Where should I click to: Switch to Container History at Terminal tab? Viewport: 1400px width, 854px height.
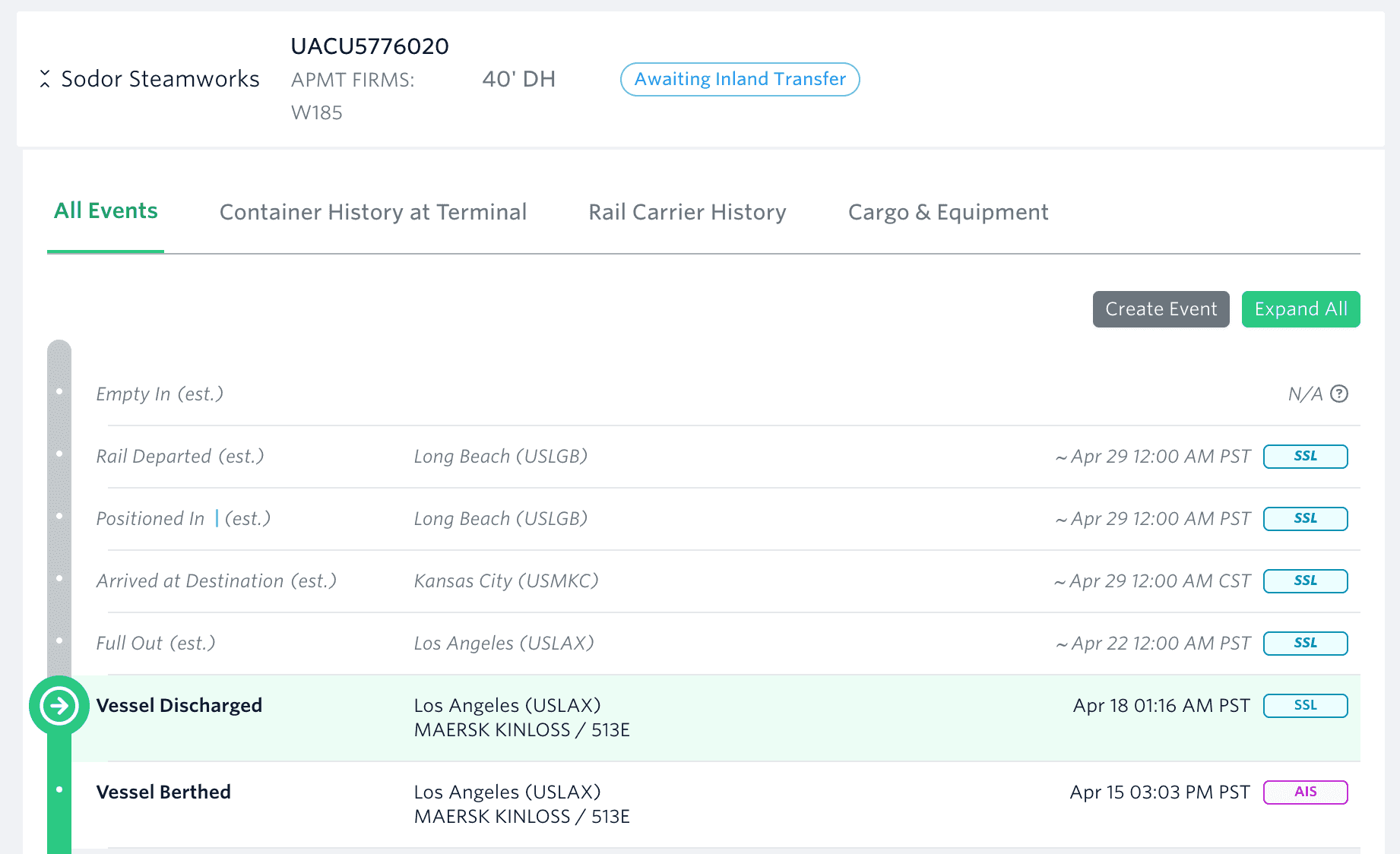tap(373, 212)
